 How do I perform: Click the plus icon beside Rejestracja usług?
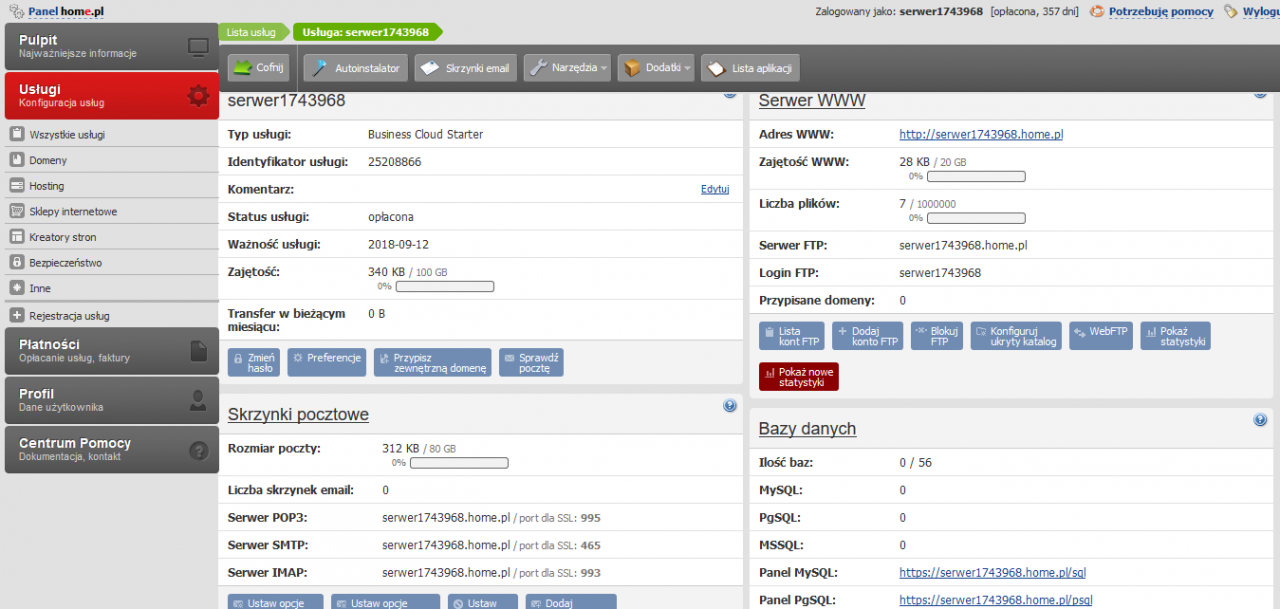point(17,316)
